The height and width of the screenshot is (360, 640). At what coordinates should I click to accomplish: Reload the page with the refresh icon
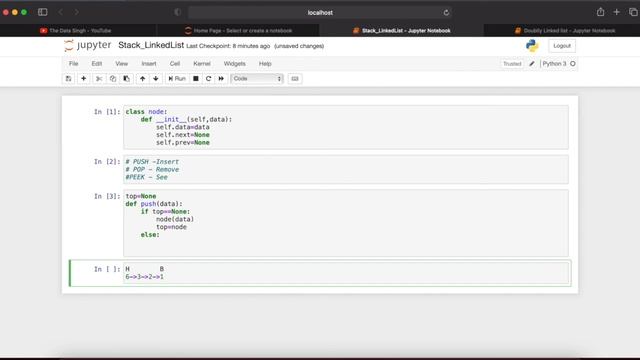[446, 13]
